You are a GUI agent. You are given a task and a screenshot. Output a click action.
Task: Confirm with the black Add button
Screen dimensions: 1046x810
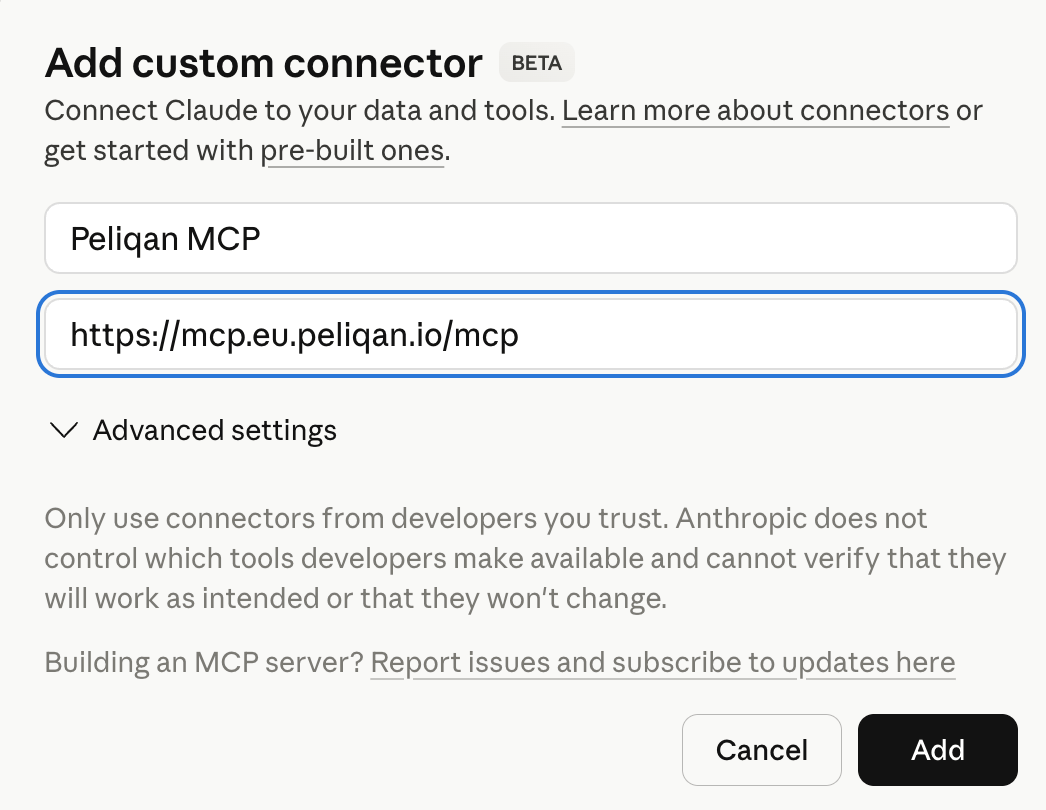click(937, 750)
